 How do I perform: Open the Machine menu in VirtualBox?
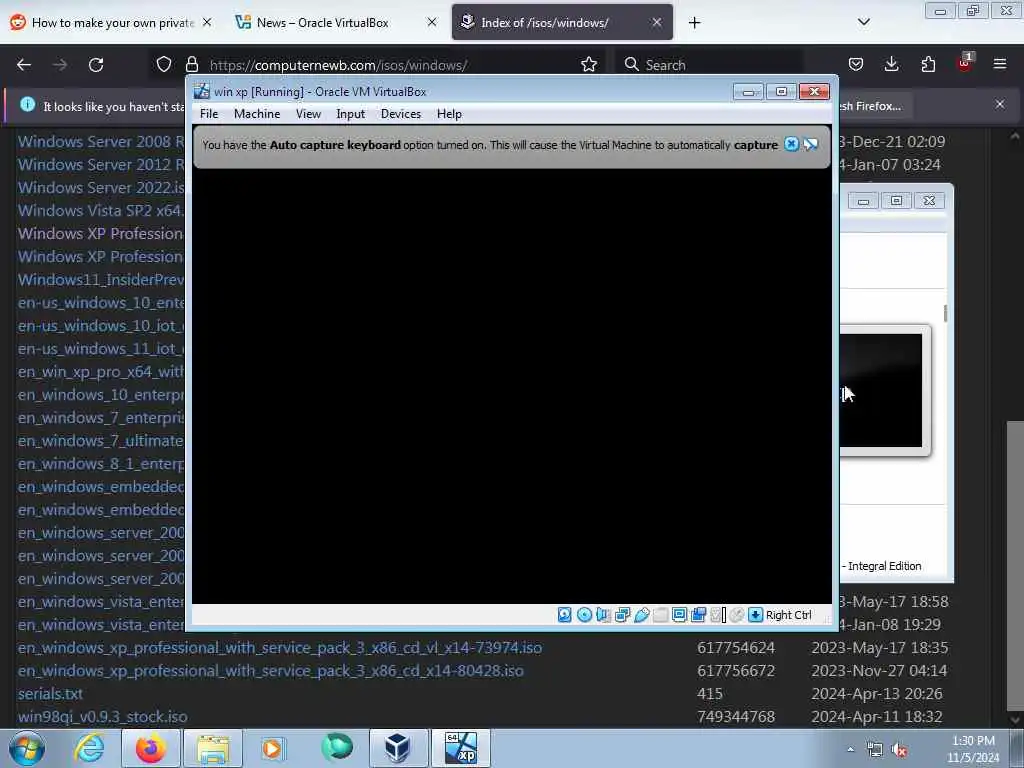pos(257,114)
